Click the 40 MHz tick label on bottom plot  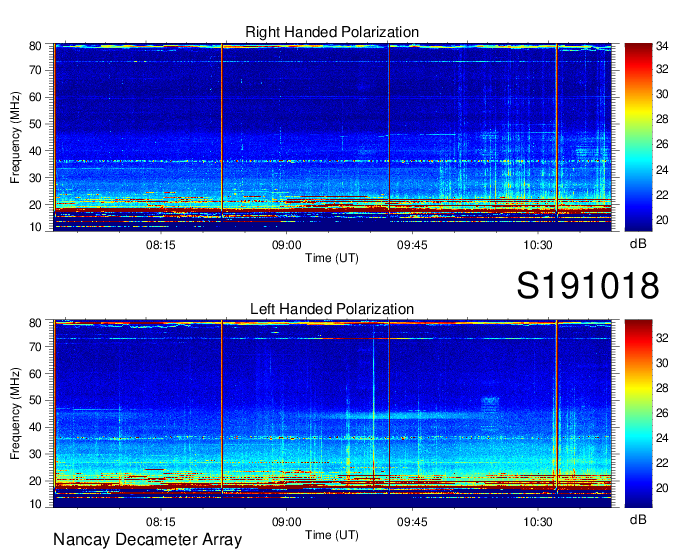(35, 427)
